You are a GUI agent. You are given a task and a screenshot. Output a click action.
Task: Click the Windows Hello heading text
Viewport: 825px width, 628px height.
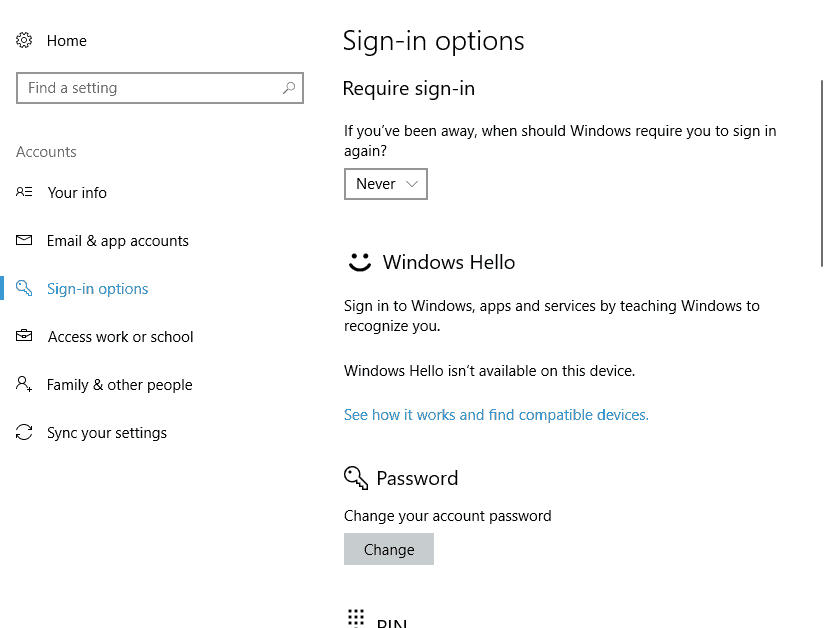pos(449,262)
